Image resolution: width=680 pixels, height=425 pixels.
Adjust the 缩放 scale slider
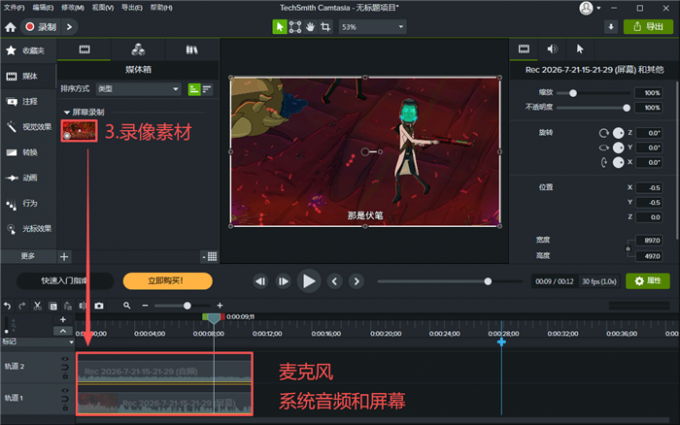(x=593, y=93)
